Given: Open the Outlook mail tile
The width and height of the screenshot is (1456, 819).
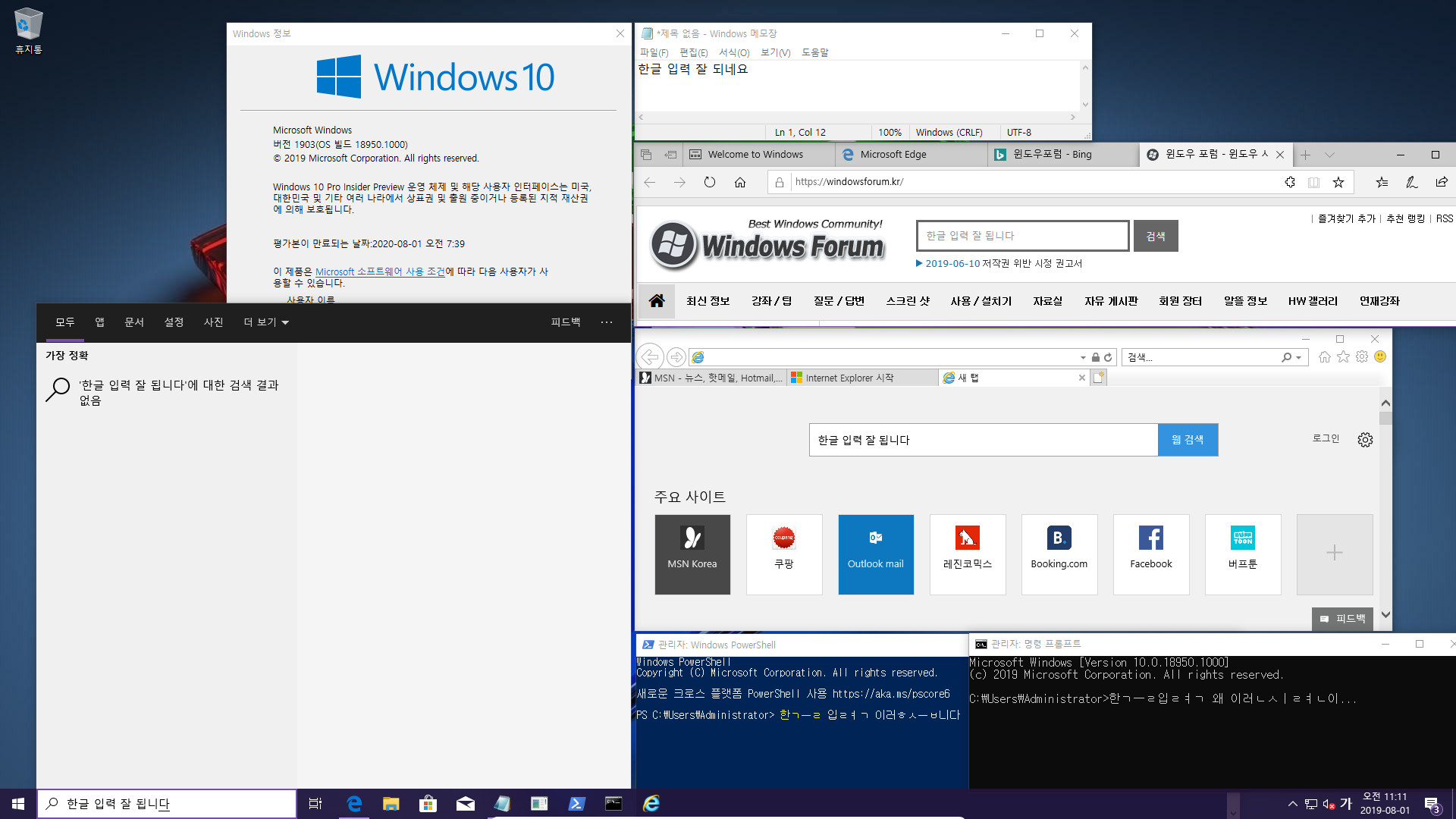Looking at the screenshot, I should (876, 554).
